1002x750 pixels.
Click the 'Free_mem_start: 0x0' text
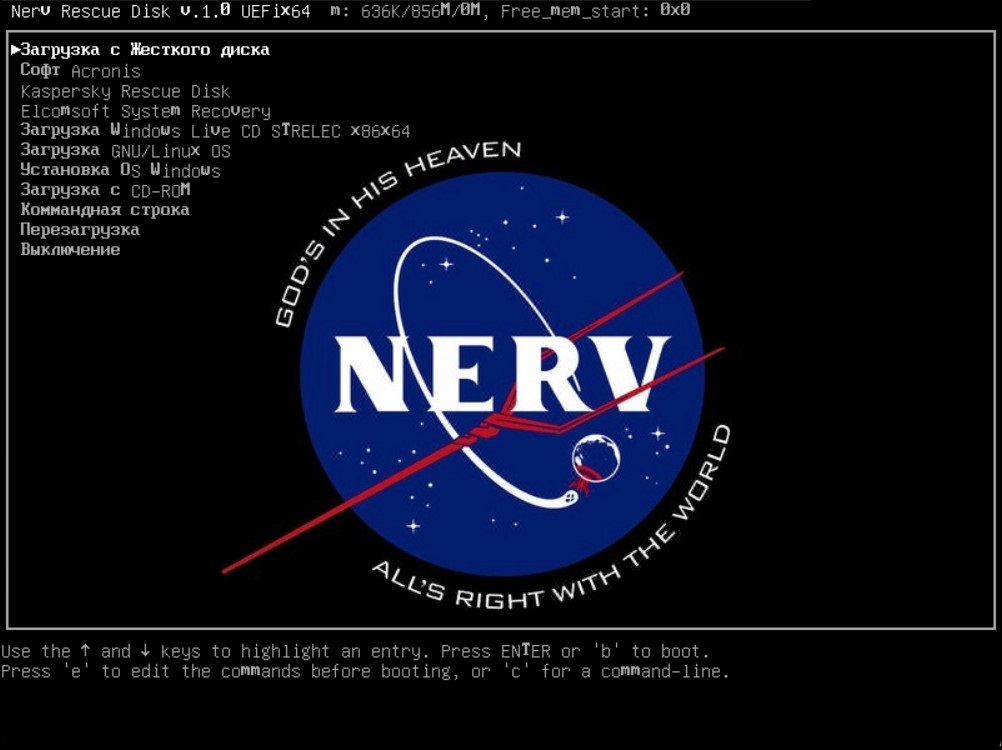tap(596, 11)
